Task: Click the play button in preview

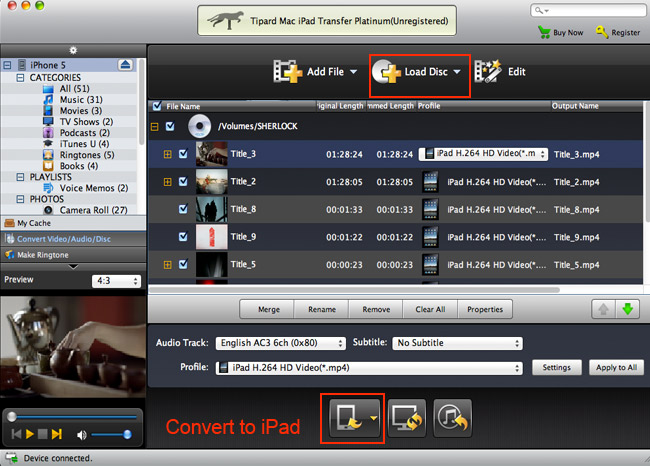Action: 29,434
